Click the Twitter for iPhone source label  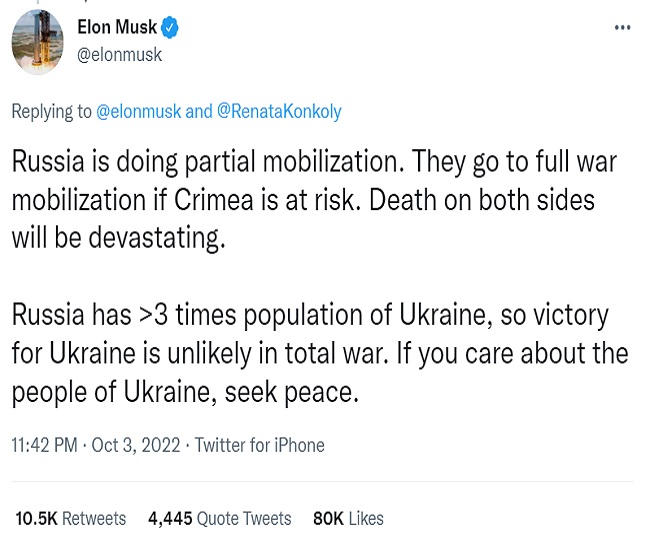tap(259, 445)
